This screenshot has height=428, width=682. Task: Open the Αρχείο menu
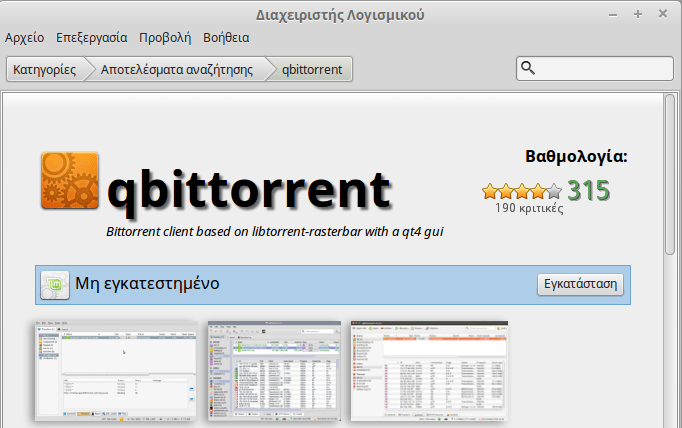tap(24, 38)
